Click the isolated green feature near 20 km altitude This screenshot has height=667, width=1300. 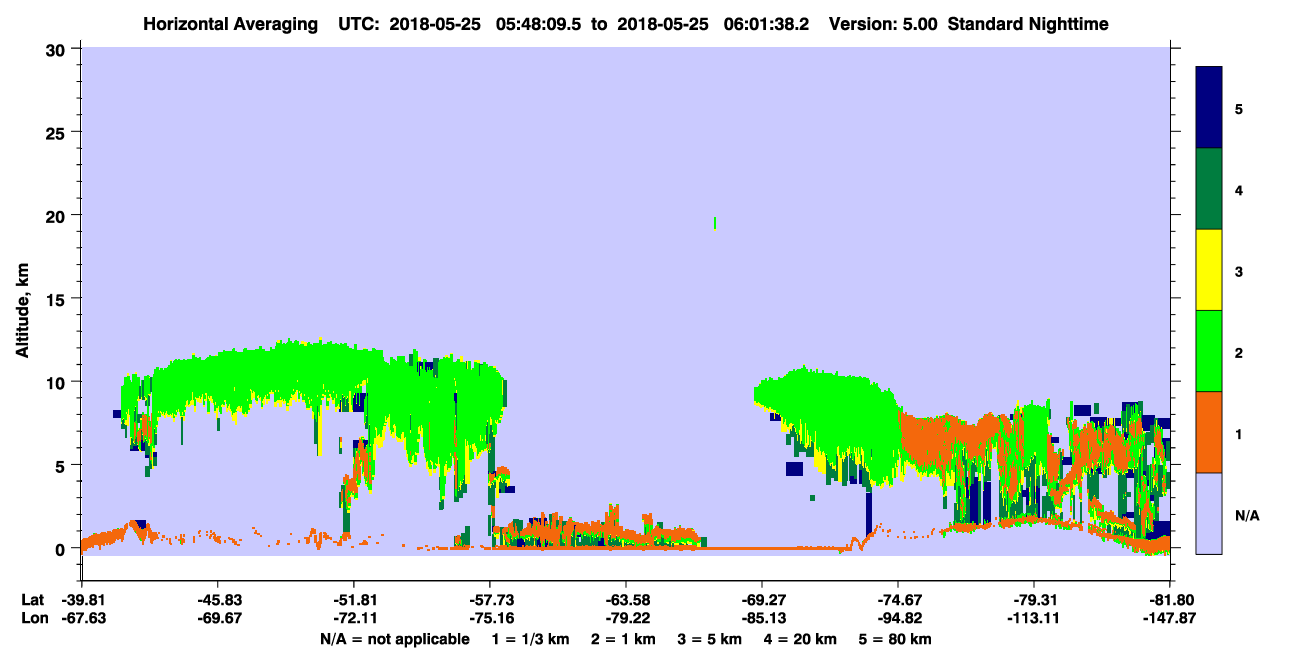[714, 223]
